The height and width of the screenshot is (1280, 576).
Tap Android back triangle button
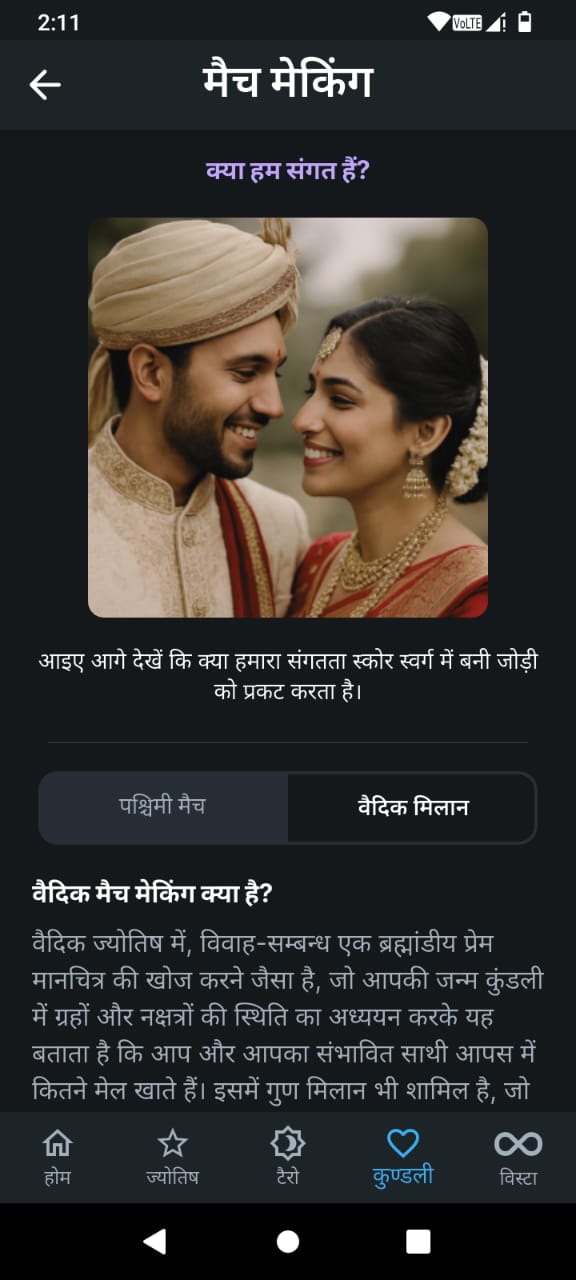[x=154, y=1241]
